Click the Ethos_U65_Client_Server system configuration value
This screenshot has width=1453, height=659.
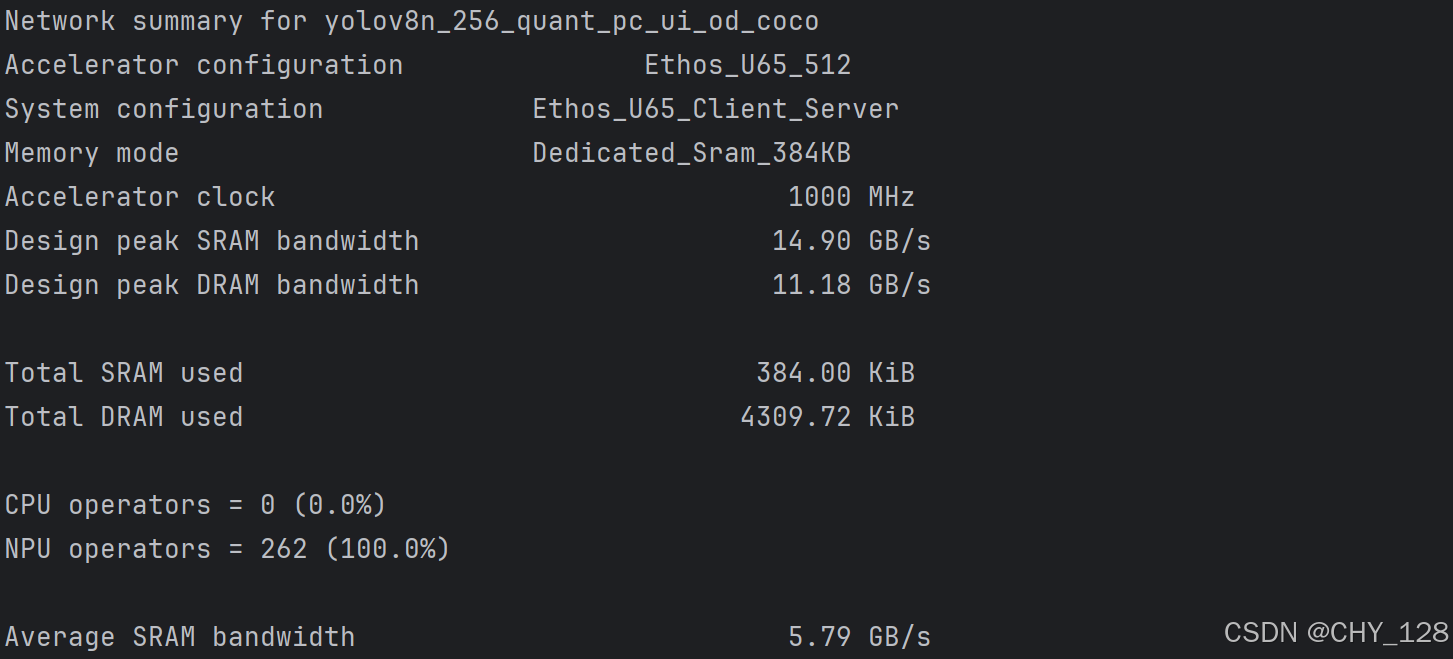click(716, 110)
